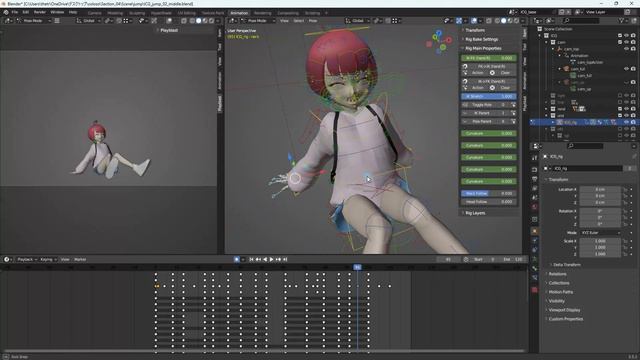
Task: Open the timeline View menu
Action: 65,260
